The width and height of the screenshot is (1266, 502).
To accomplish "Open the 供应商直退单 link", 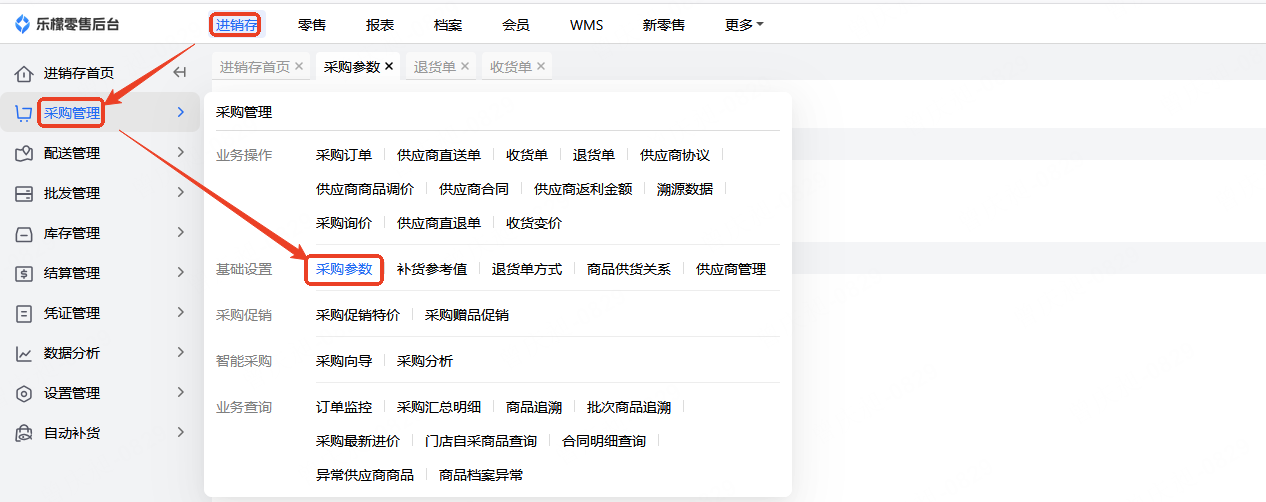I will click(439, 223).
